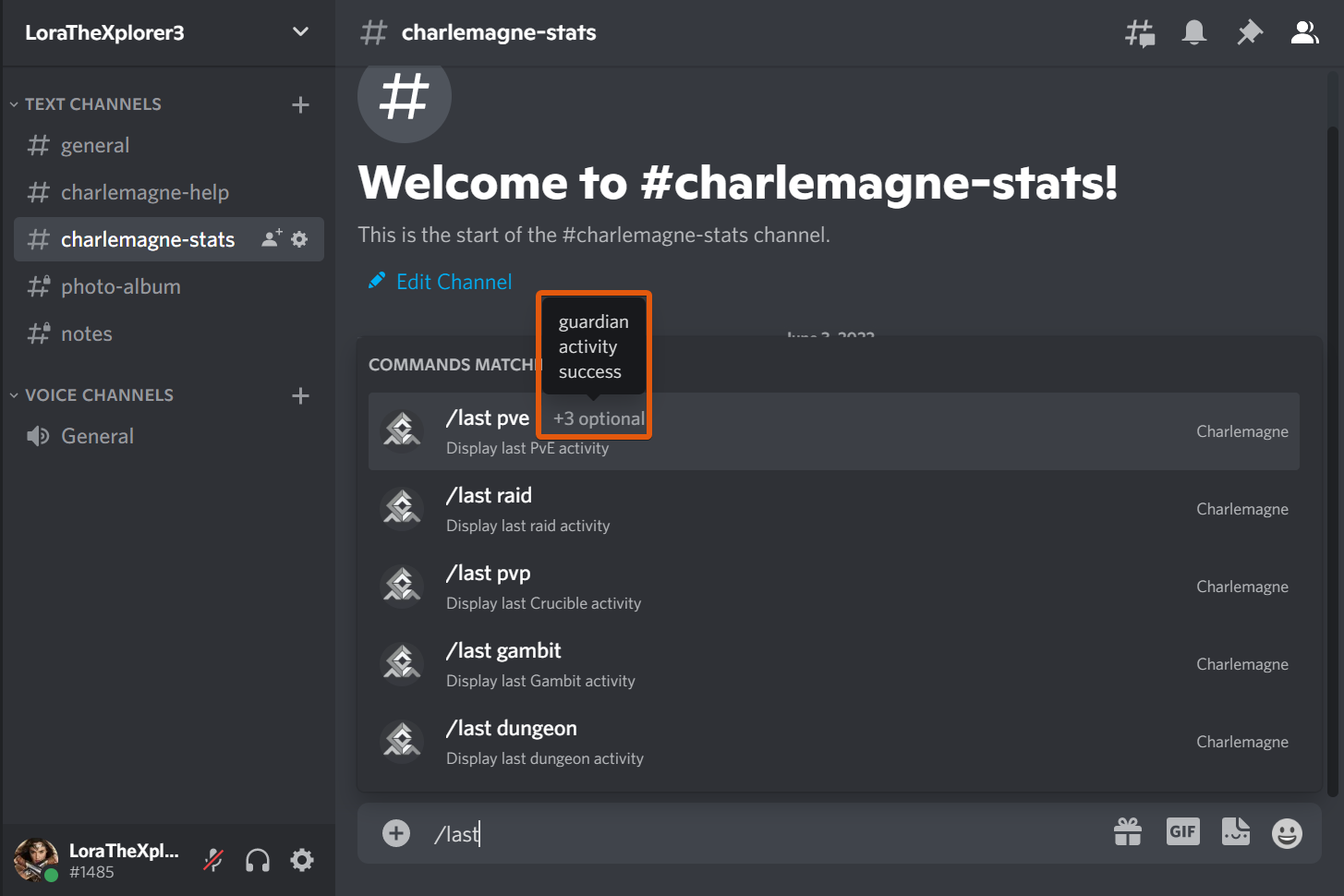The width and height of the screenshot is (1344, 896).
Task: Open the GIF picker
Action: click(x=1182, y=831)
